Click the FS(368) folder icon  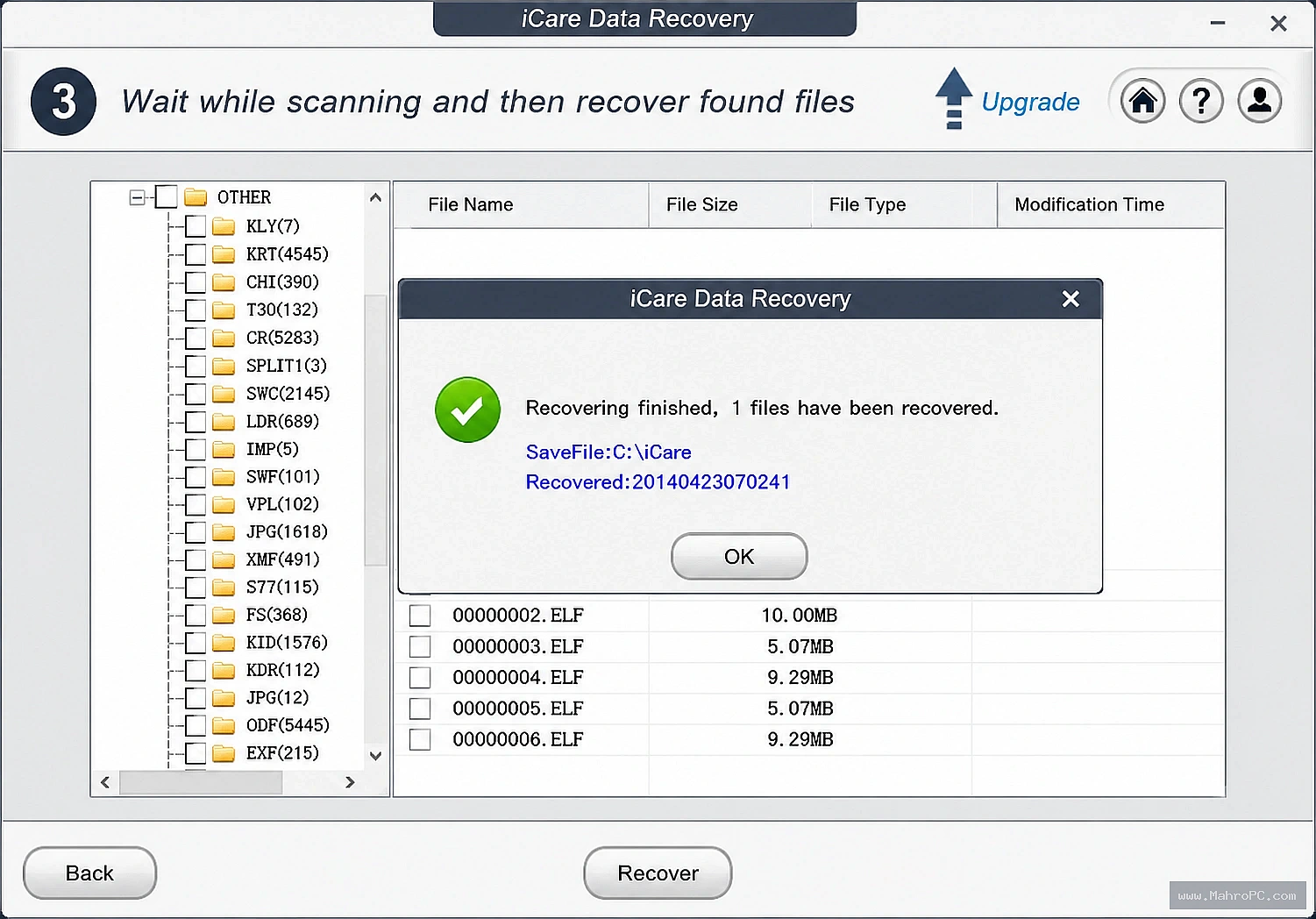click(x=224, y=615)
